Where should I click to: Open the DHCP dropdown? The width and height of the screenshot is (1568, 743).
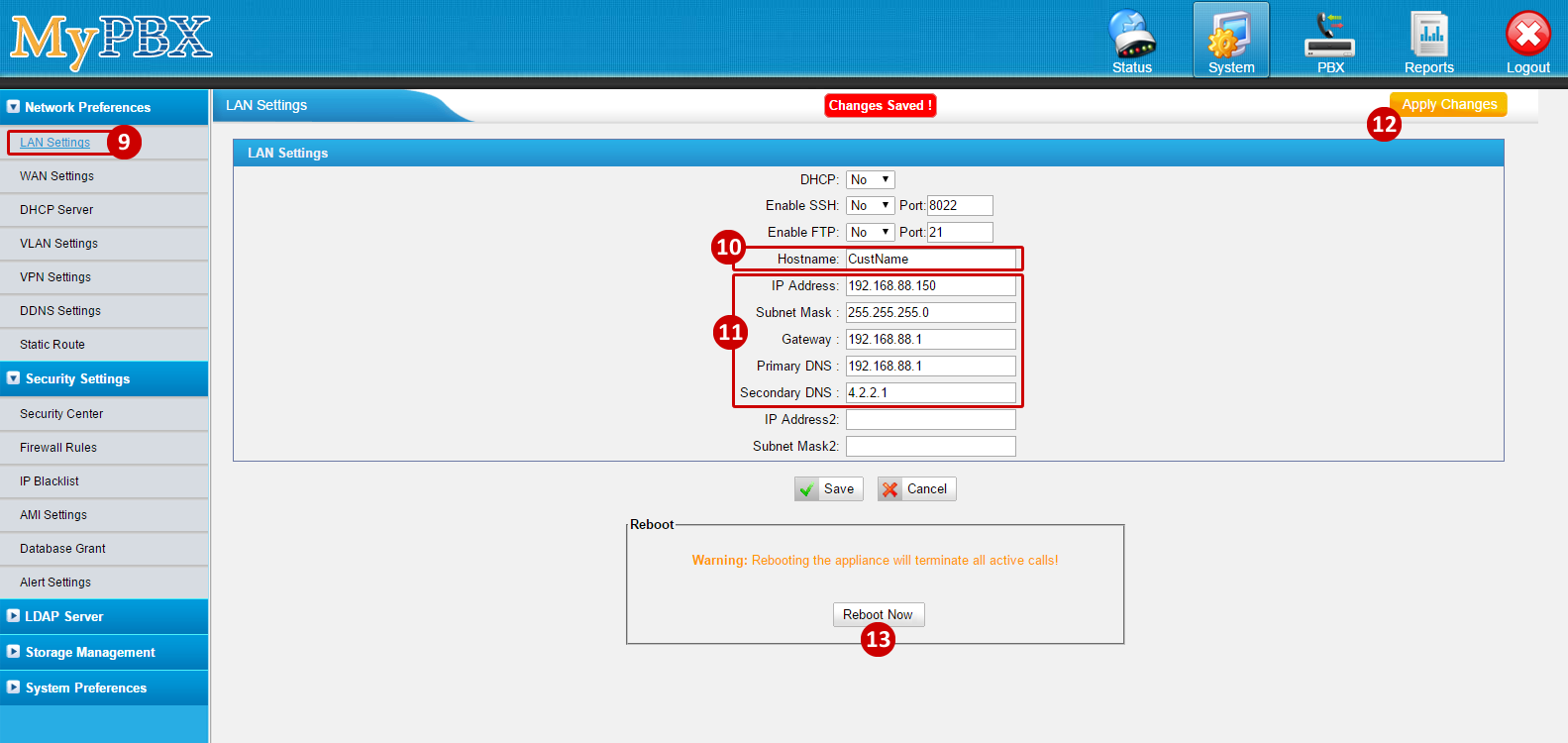[870, 180]
